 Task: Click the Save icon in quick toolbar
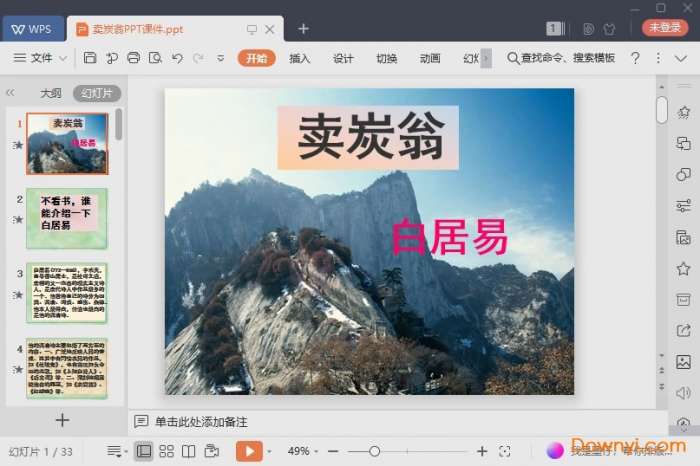tap(90, 58)
